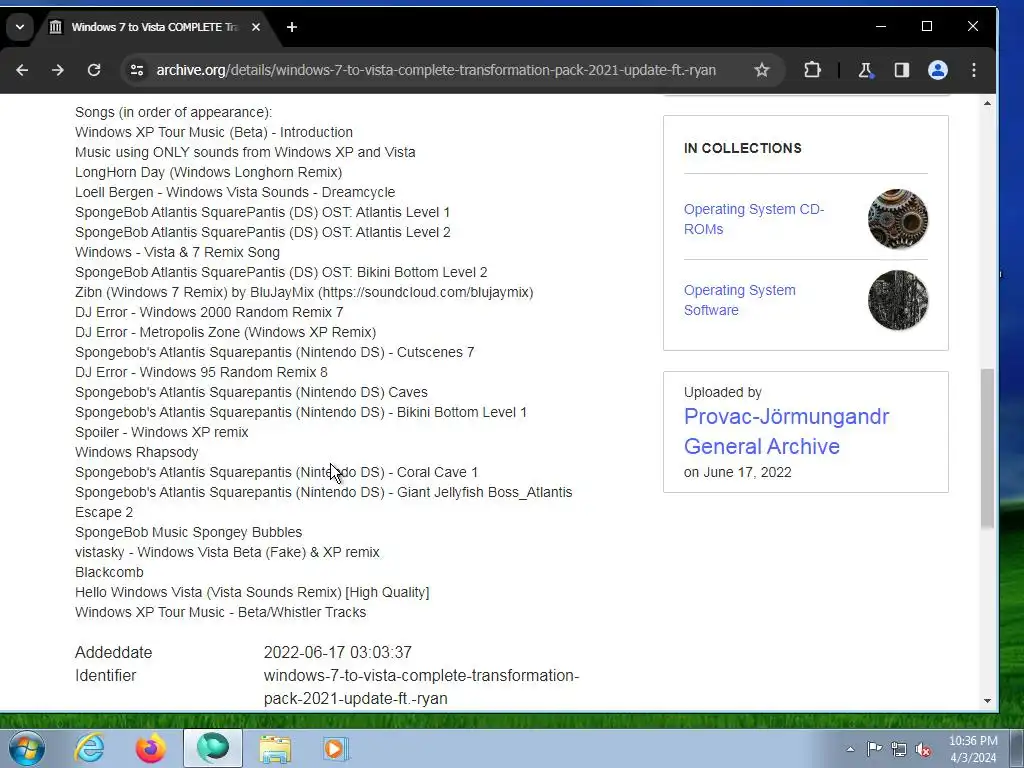This screenshot has height=768, width=1024.
Task: Open the network tray icon
Action: (899, 749)
